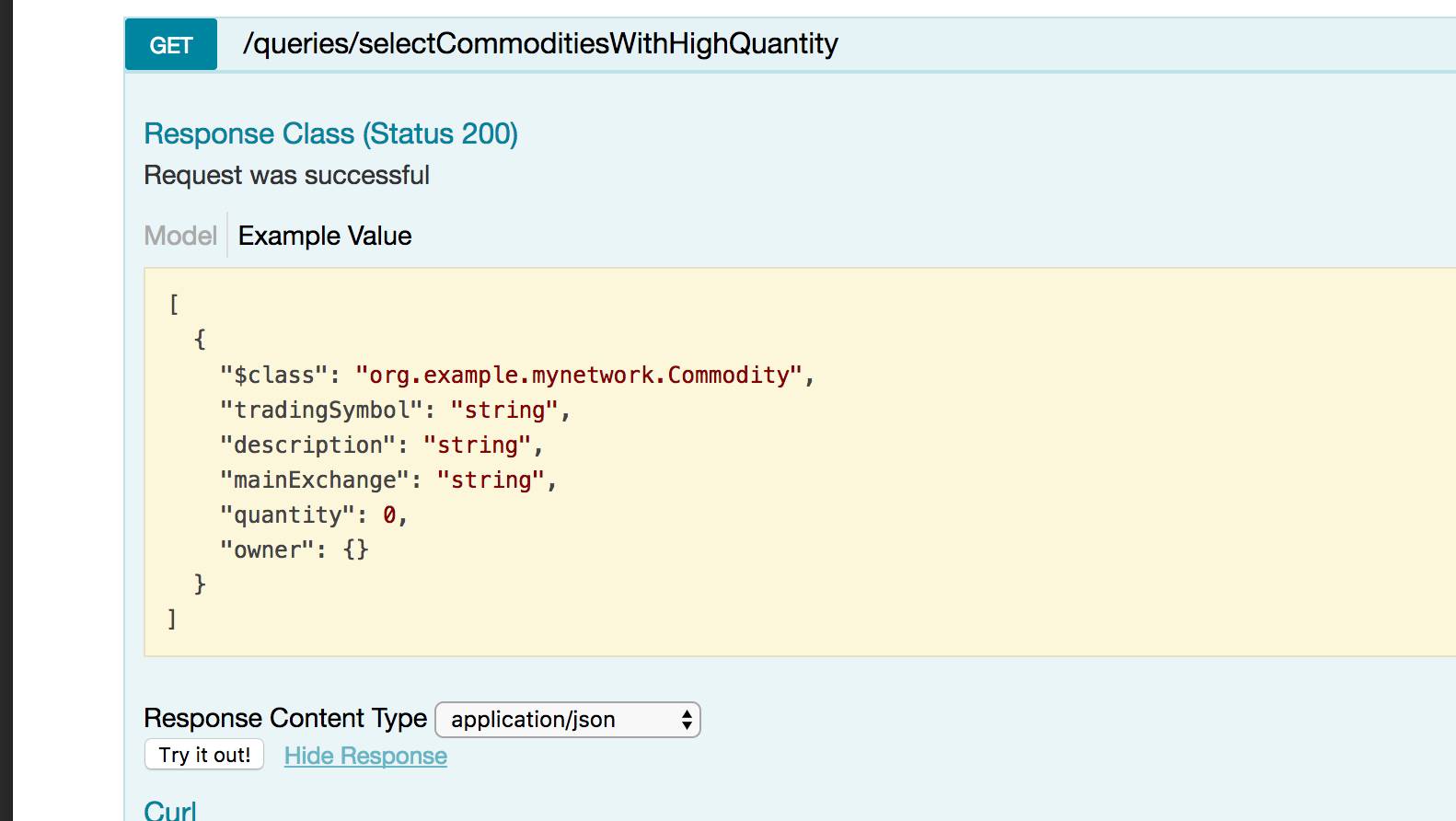The width and height of the screenshot is (1456, 821).
Task: Click the 'Request was successful' text
Action: (x=287, y=175)
